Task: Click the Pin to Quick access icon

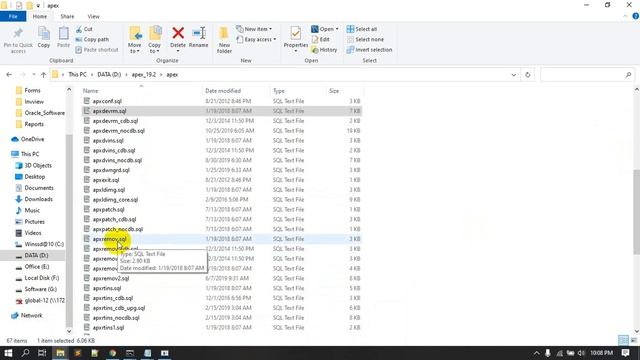Action: point(18,33)
